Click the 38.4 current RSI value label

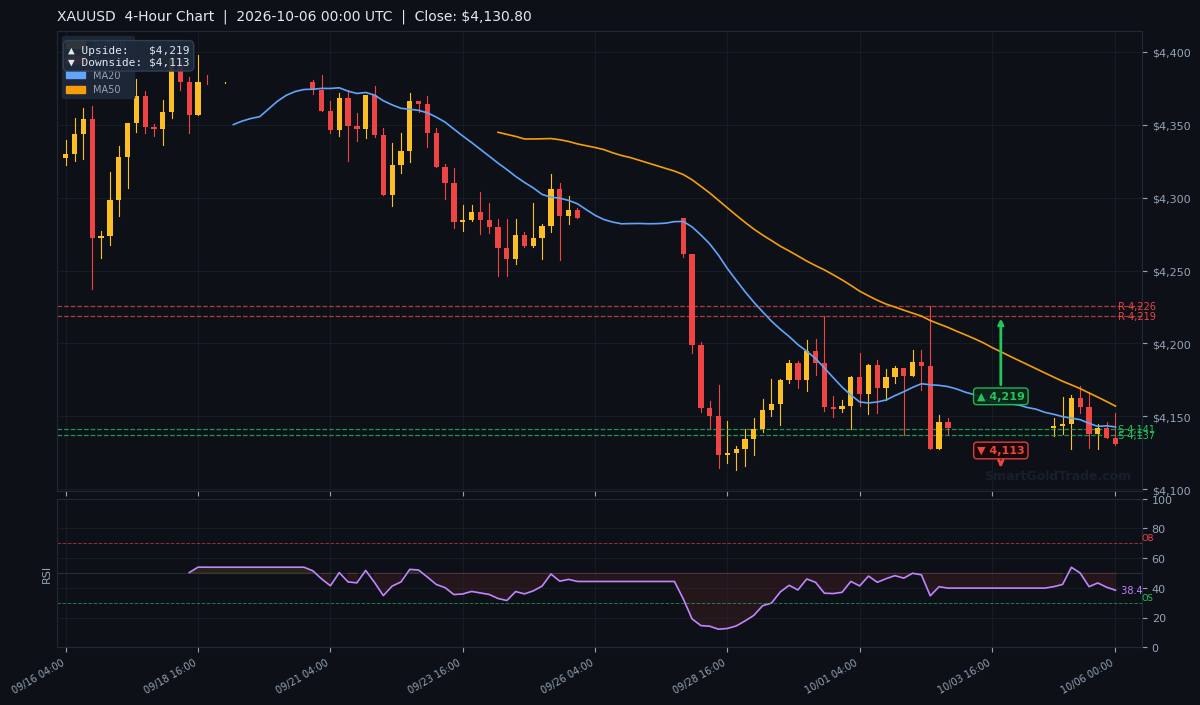click(1131, 591)
